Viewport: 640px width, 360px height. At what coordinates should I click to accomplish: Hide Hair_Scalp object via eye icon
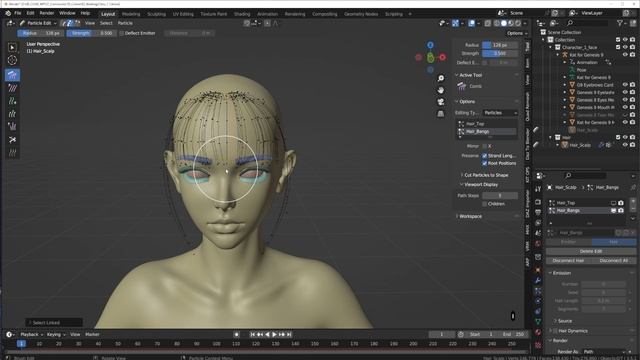coord(625,145)
